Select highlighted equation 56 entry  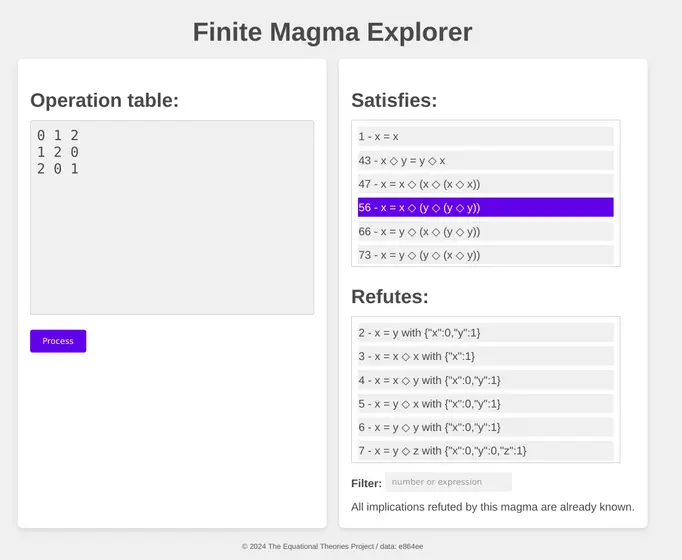tap(485, 207)
